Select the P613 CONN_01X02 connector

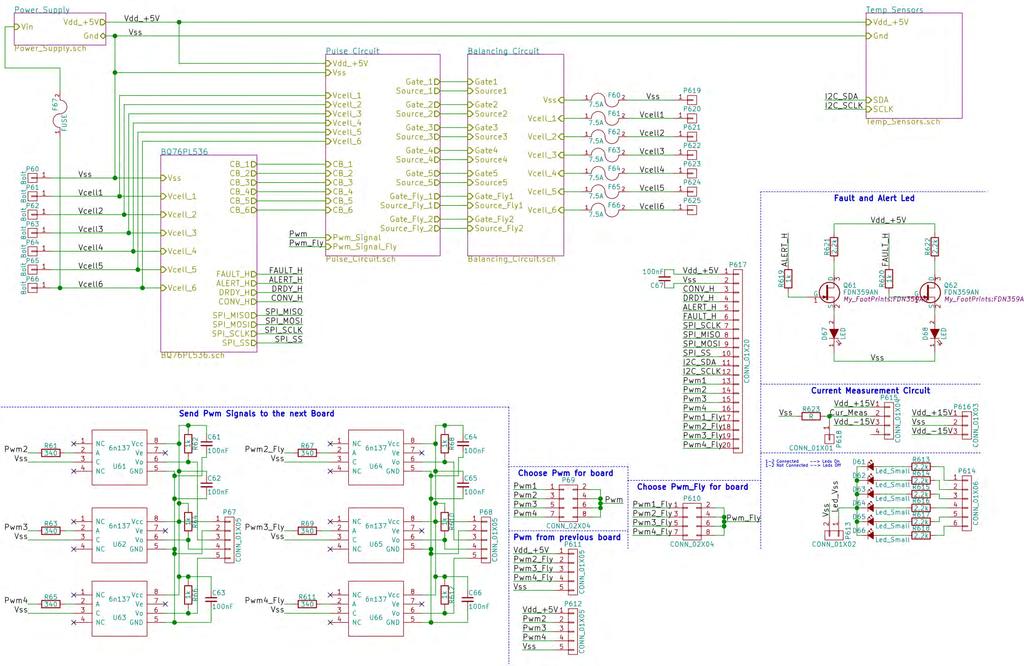pyautogui.click(x=834, y=535)
